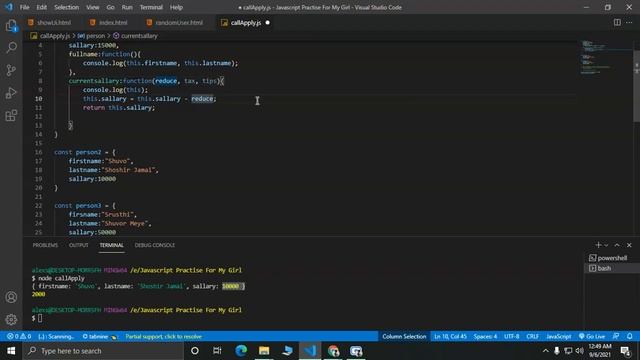The image size is (640, 360).
Task: Open the Search view in activity bar
Action: tap(11, 47)
